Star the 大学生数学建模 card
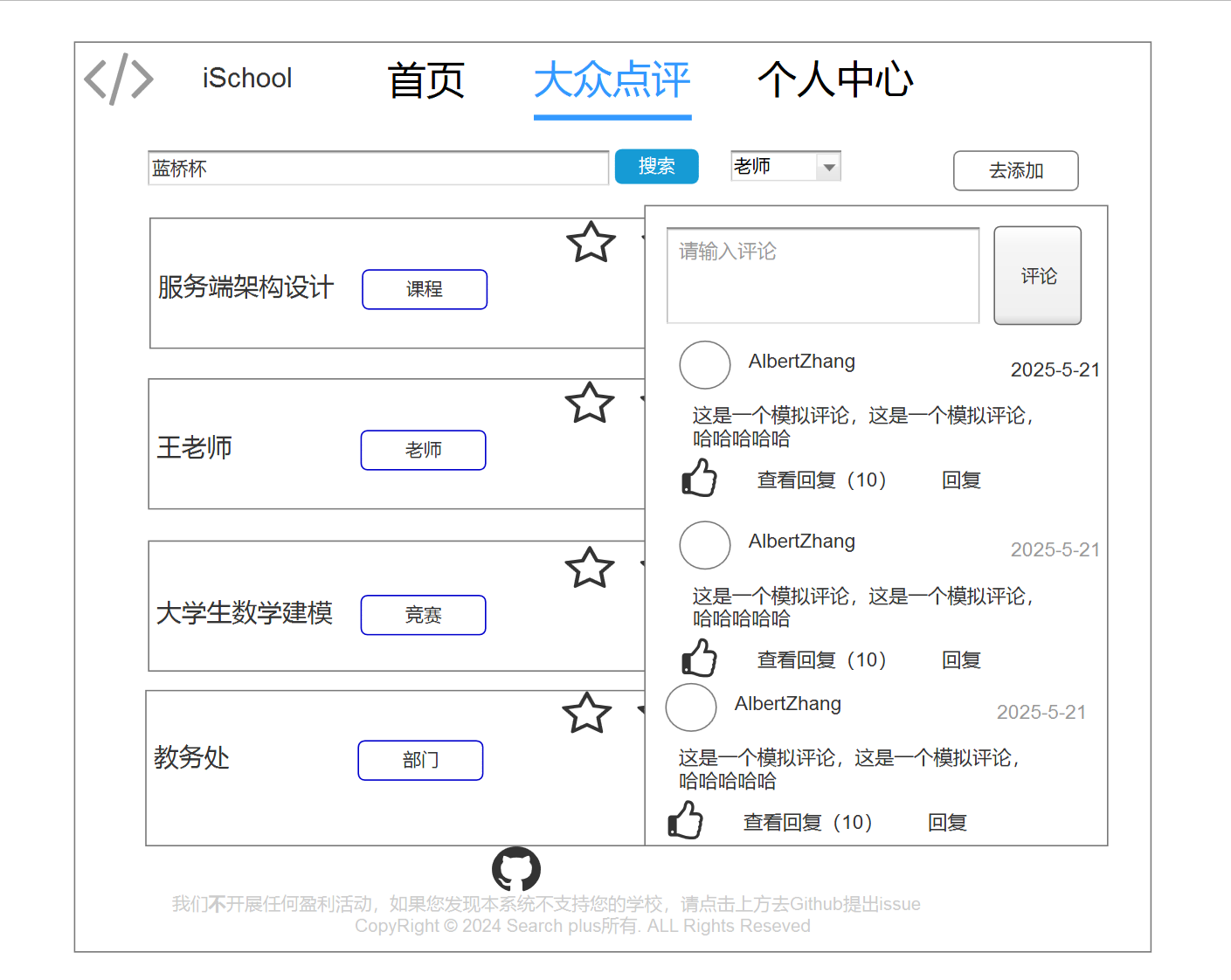The height and width of the screenshot is (980, 1231). pyautogui.click(x=590, y=569)
